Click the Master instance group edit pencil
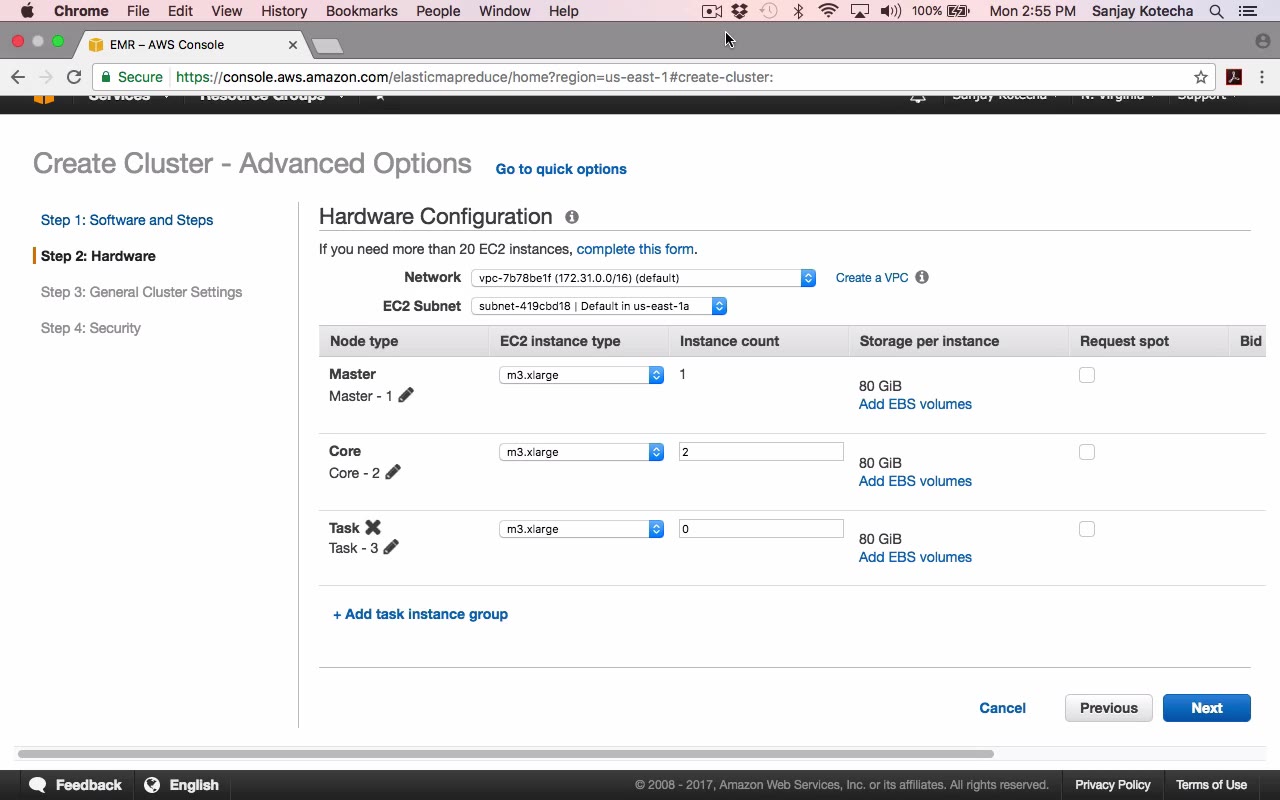 [x=406, y=395]
